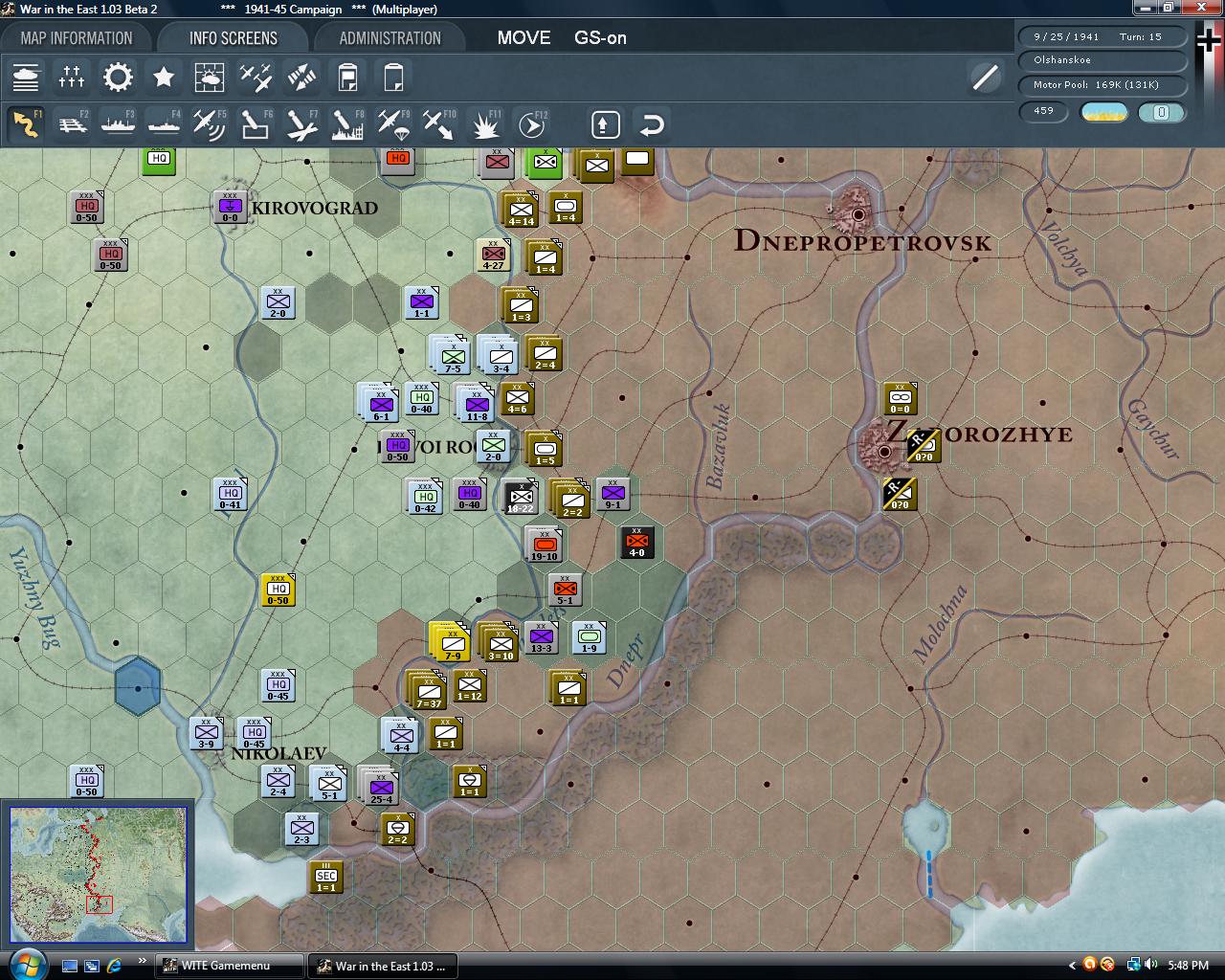This screenshot has width=1225, height=980.
Task: Click the Olshanskoe location field
Action: tap(1102, 59)
